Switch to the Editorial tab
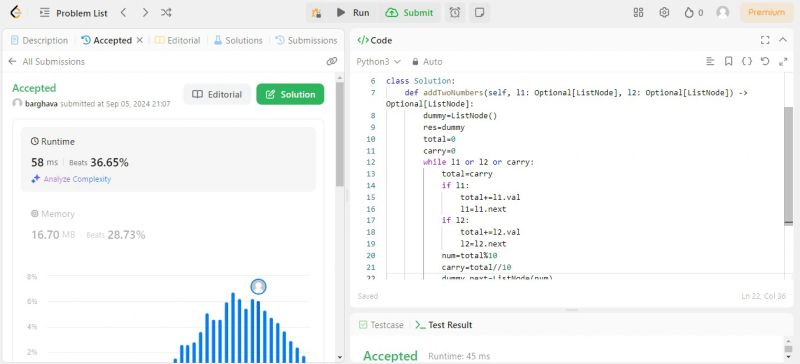800x364 pixels. point(178,40)
